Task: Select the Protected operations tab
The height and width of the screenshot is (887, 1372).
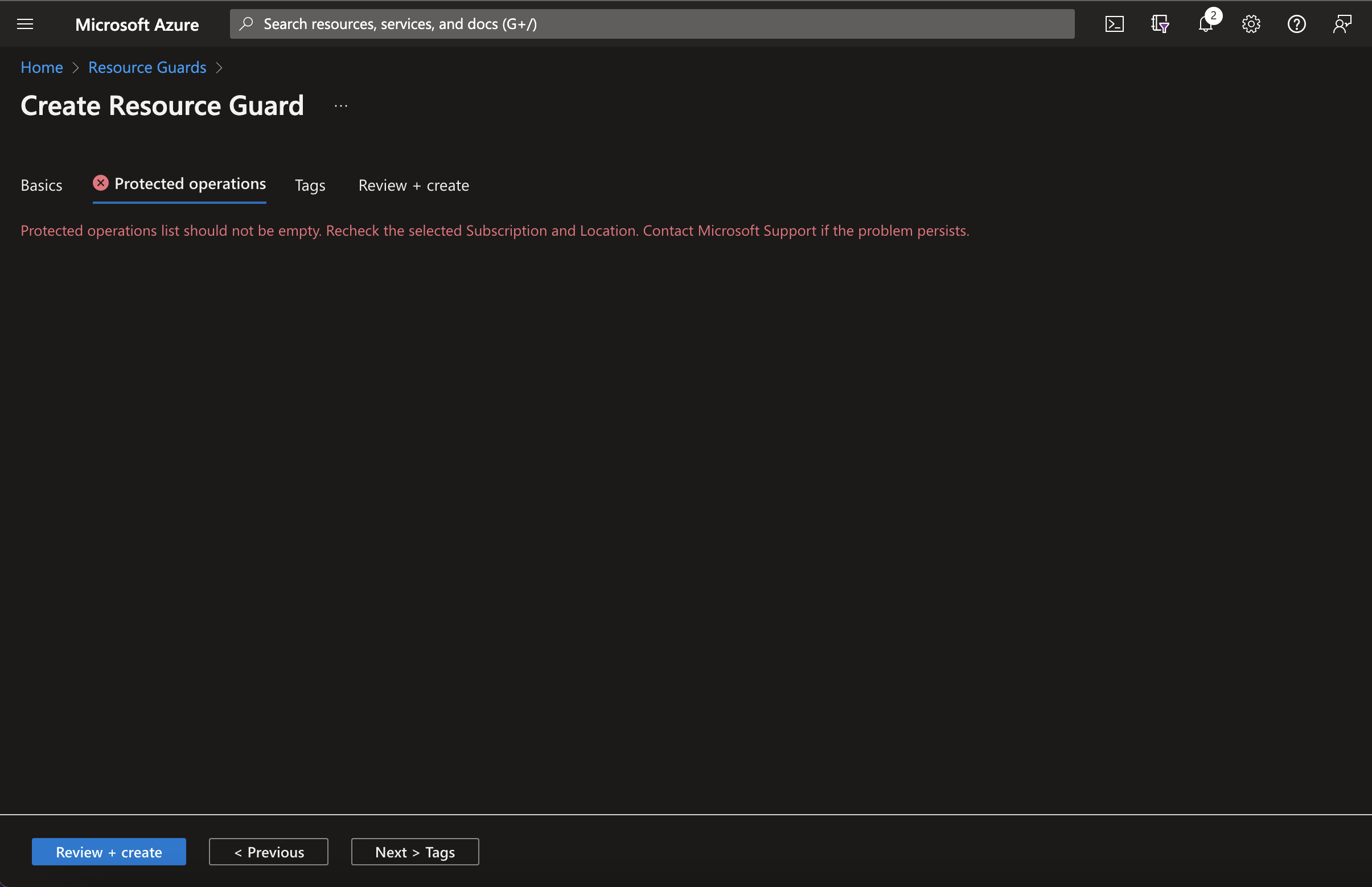Action: click(190, 183)
